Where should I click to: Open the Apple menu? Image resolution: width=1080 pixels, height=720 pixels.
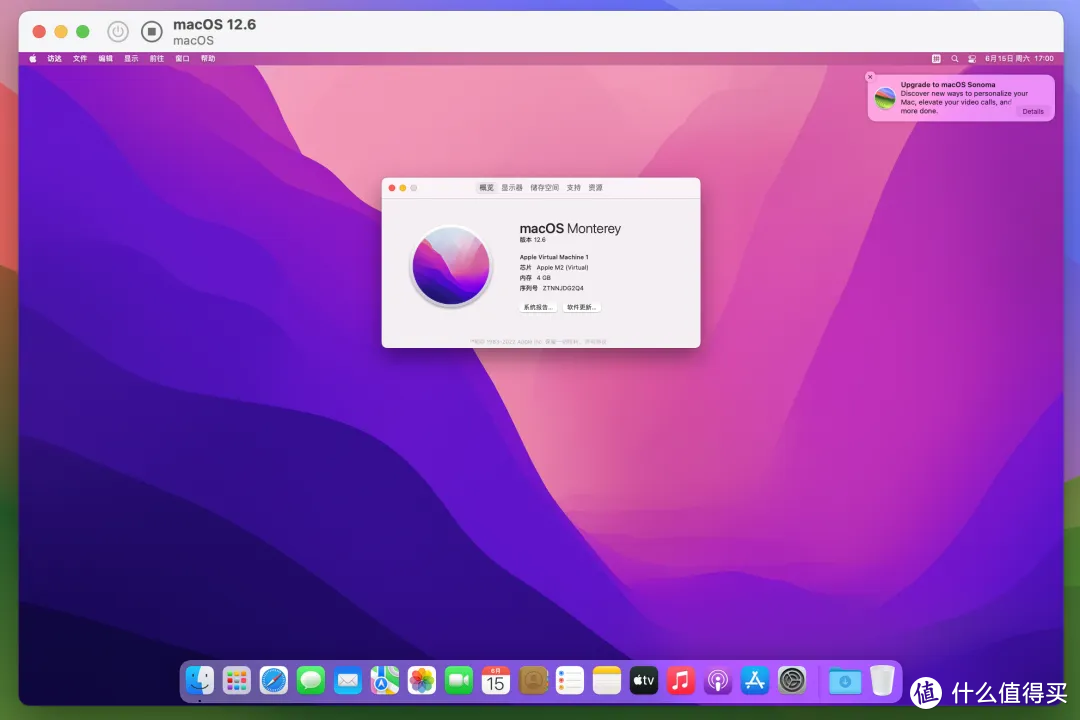click(33, 59)
